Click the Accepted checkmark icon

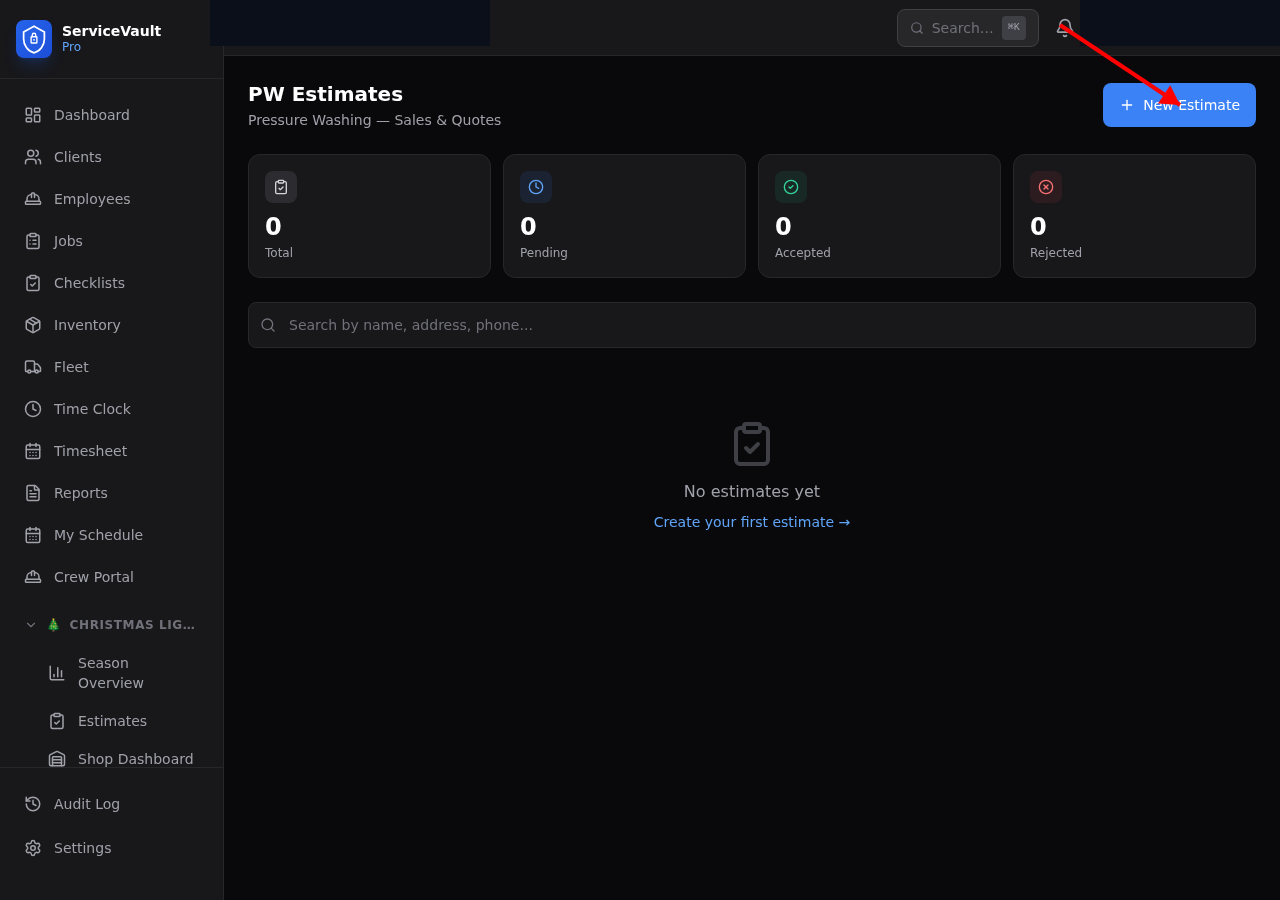click(x=791, y=187)
